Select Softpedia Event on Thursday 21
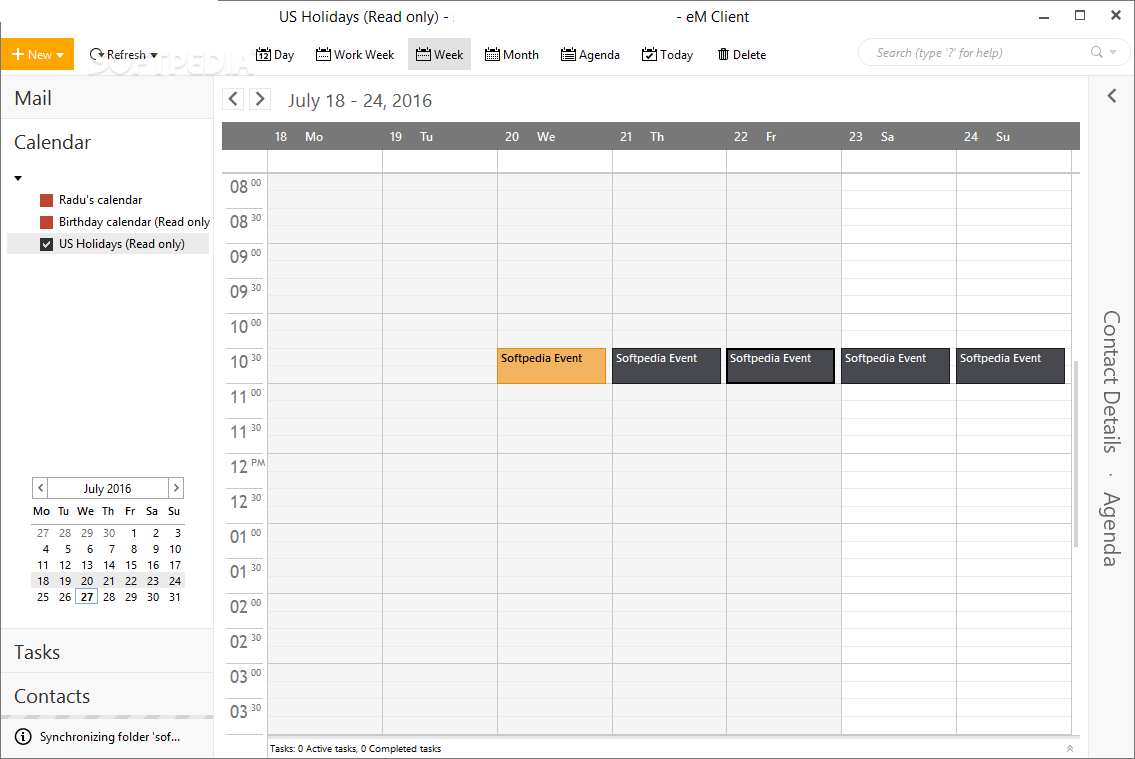The height and width of the screenshot is (759, 1135). coord(667,365)
